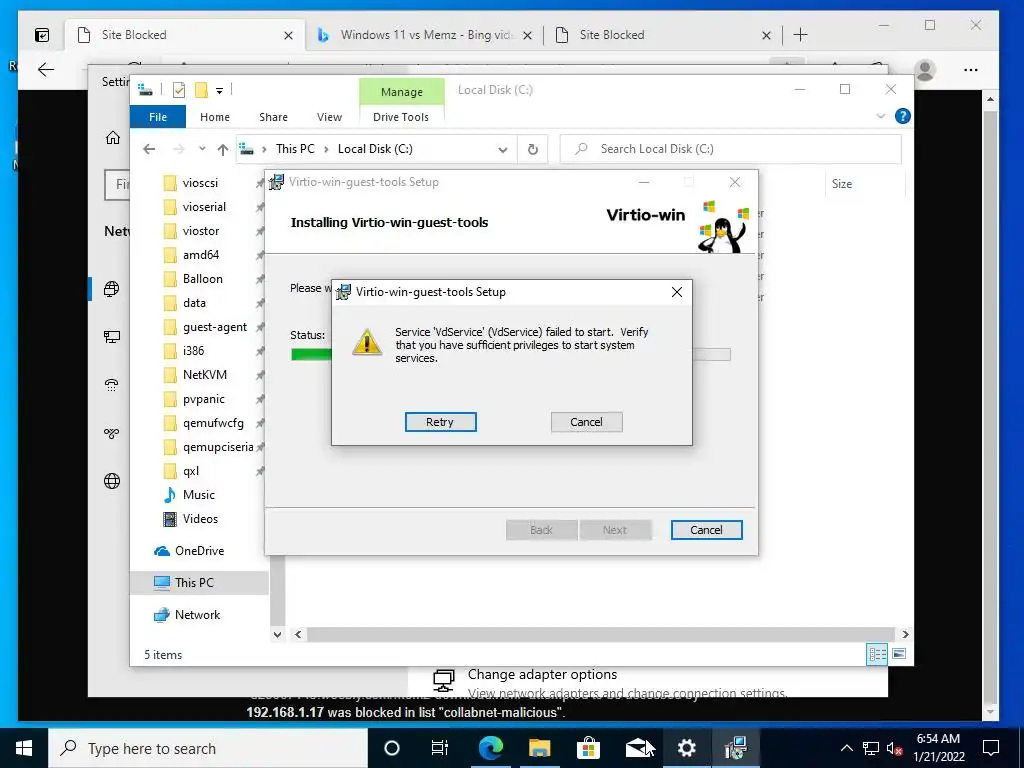Select the i386 folder in navigation pane

pos(193,351)
